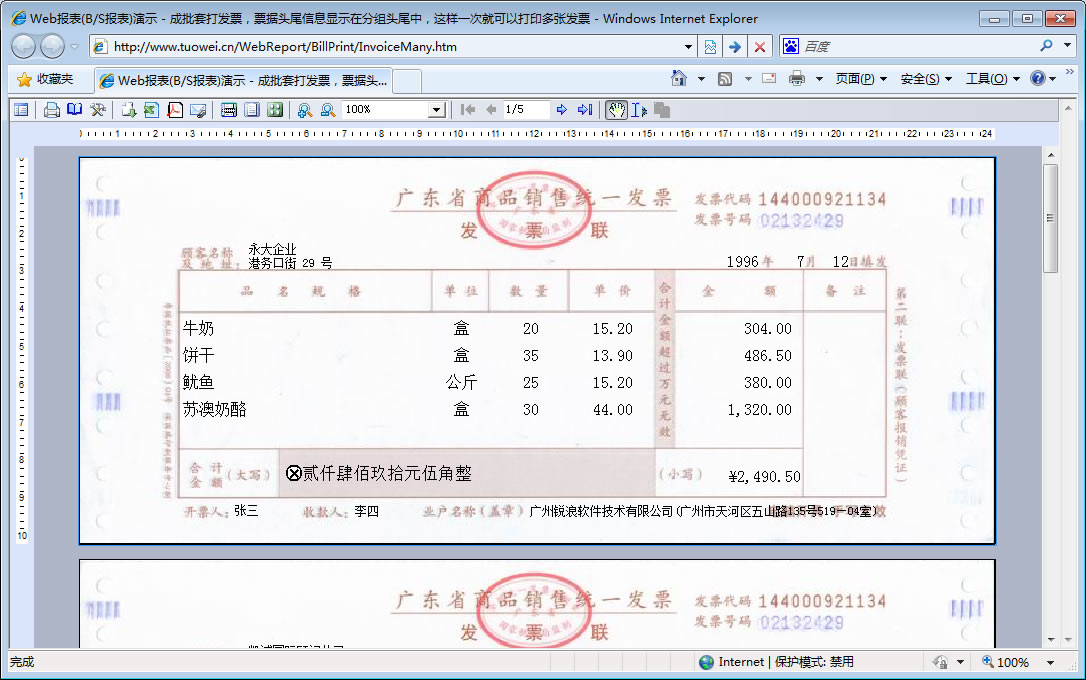Screen dimensions: 1086x680
Task: Open the 100% zoom dropdown in toolbar
Action: 436,110
